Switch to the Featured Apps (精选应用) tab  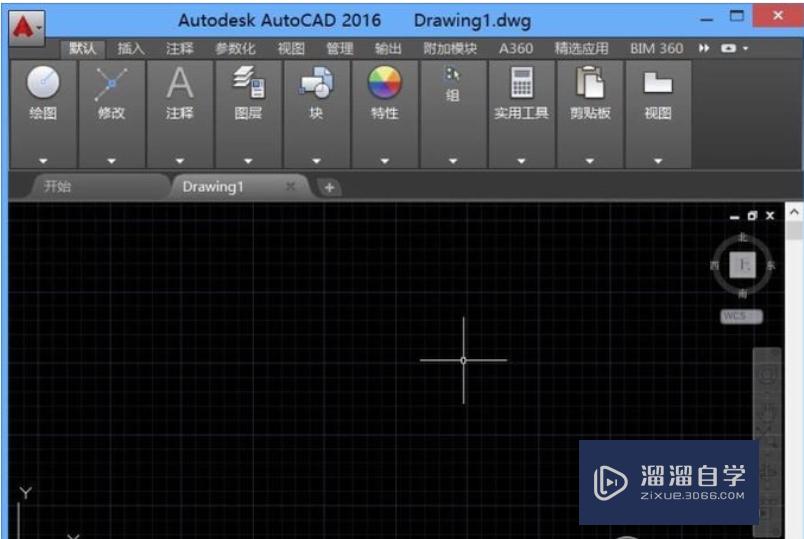point(581,49)
